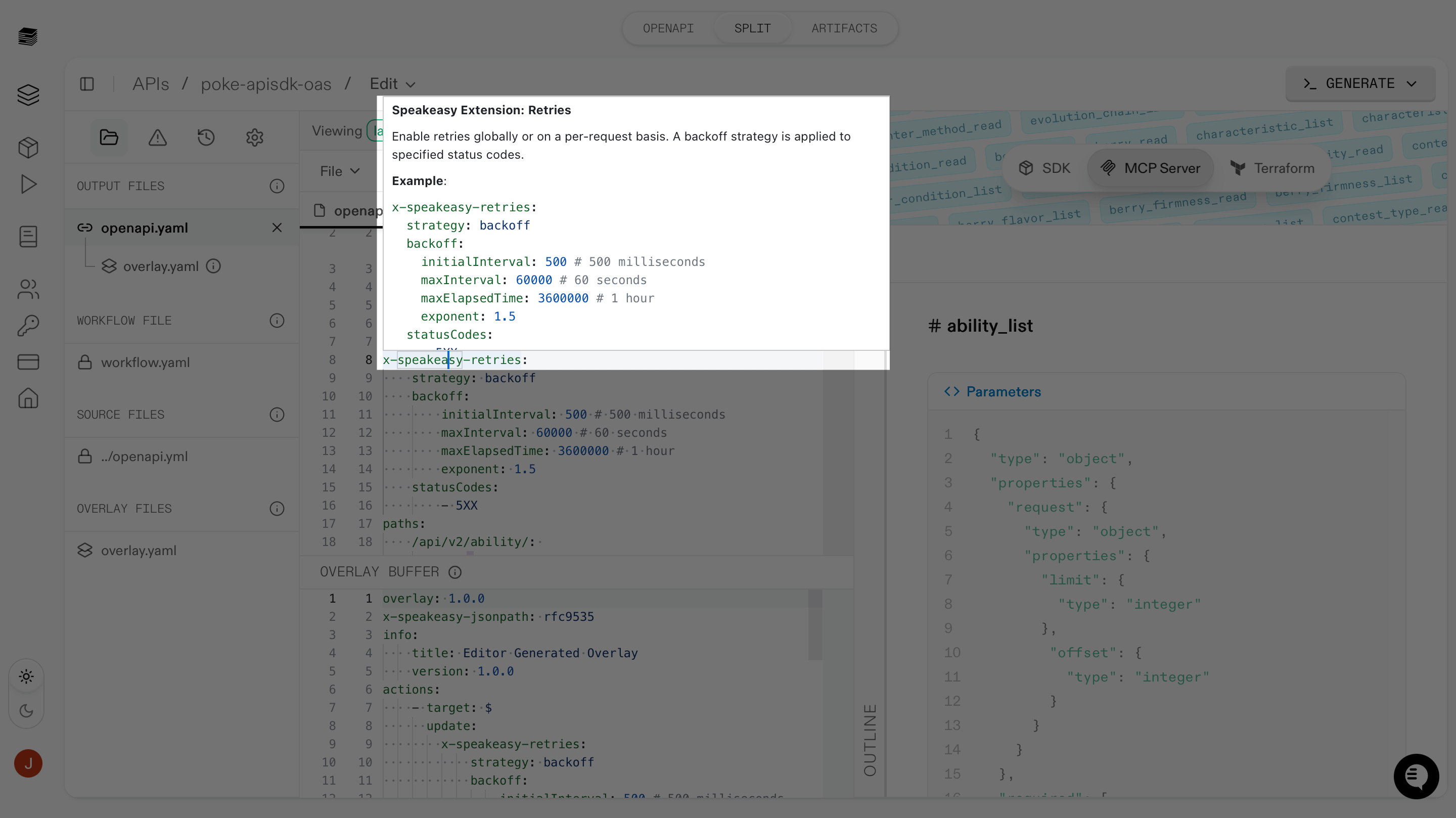Screen dimensions: 1456x818
Task: Open the warnings triangle tab
Action: coord(157,138)
